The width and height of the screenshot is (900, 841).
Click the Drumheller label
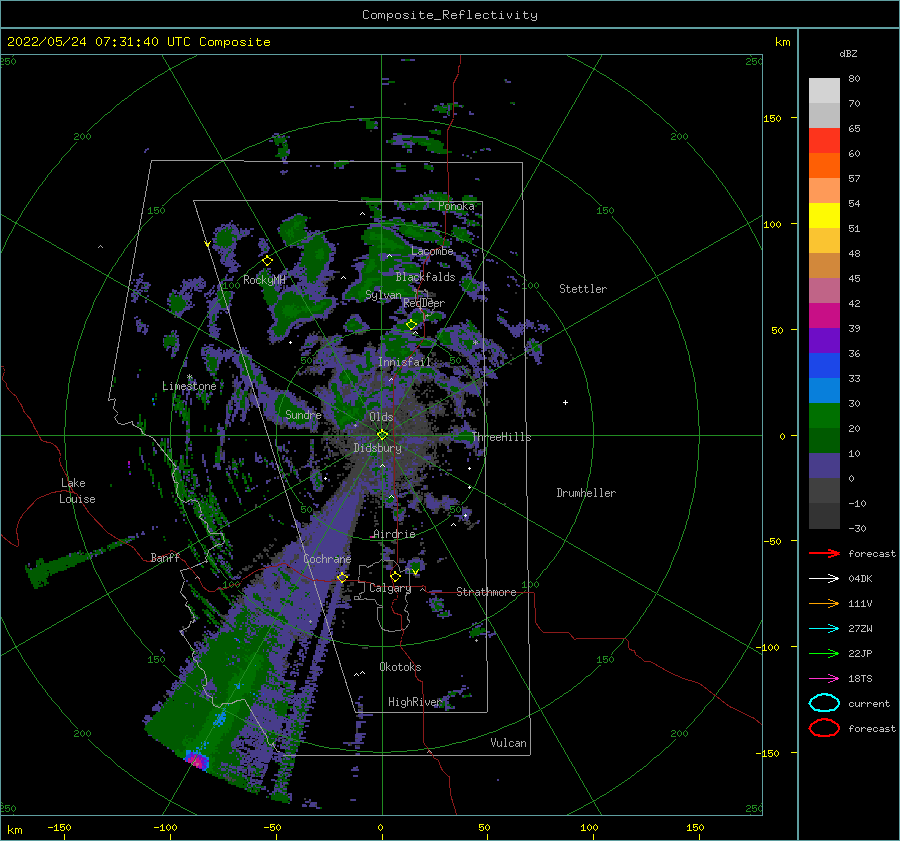(x=586, y=493)
